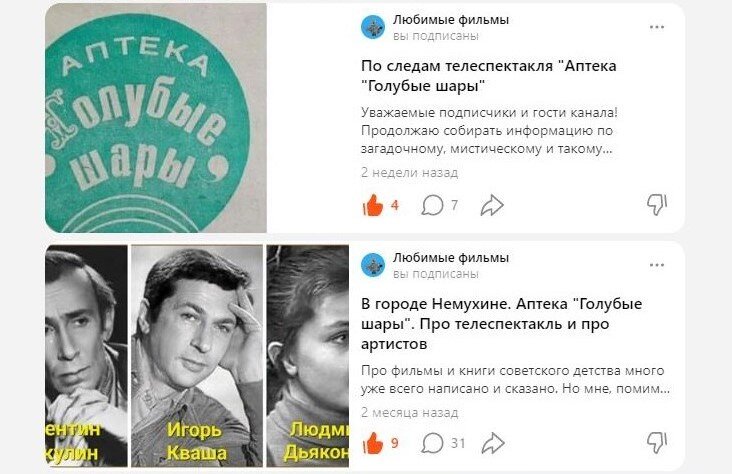Open the 31 comments on second post
The height and width of the screenshot is (474, 732).
432,443
